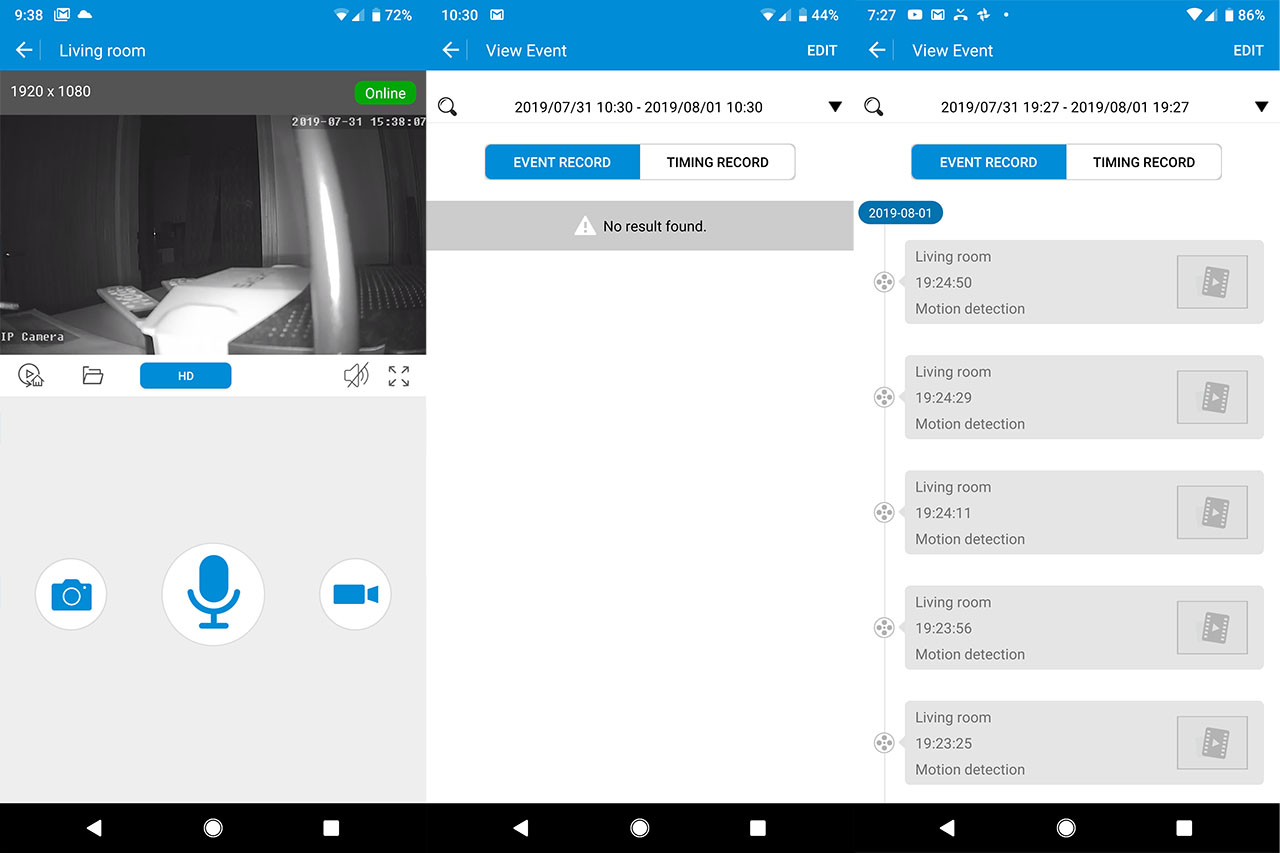The width and height of the screenshot is (1280, 853).
Task: Open the playback icon under the camera view
Action: 31,376
